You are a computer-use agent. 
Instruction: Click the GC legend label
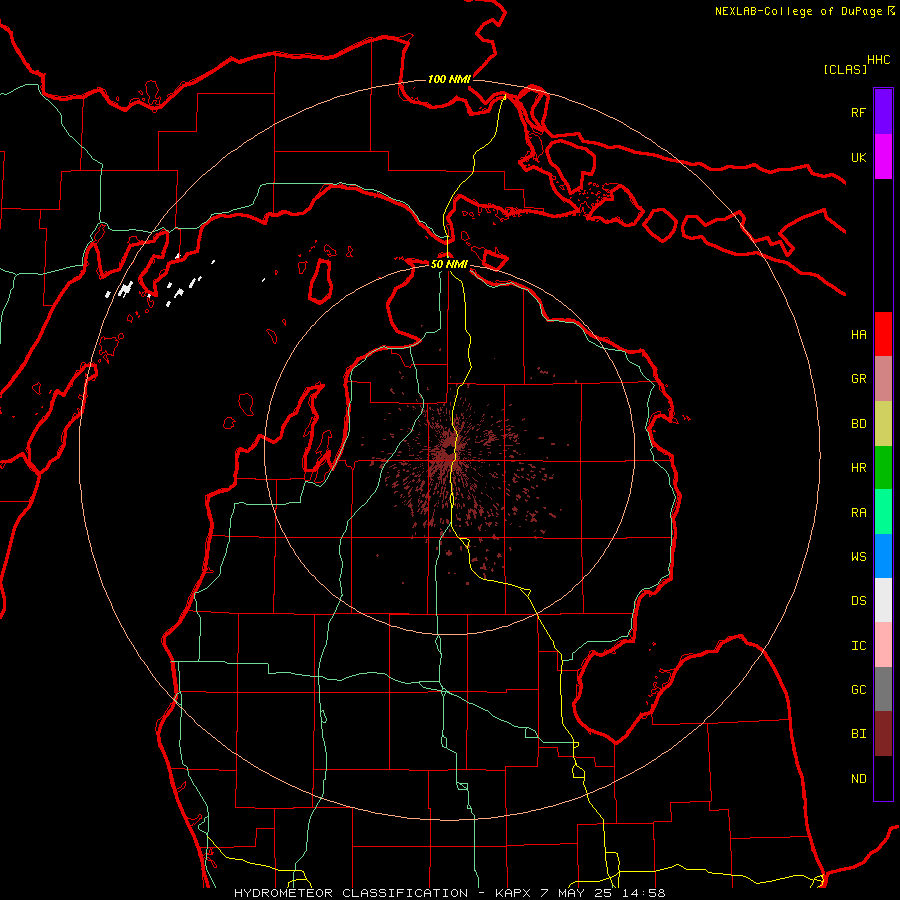(x=858, y=690)
